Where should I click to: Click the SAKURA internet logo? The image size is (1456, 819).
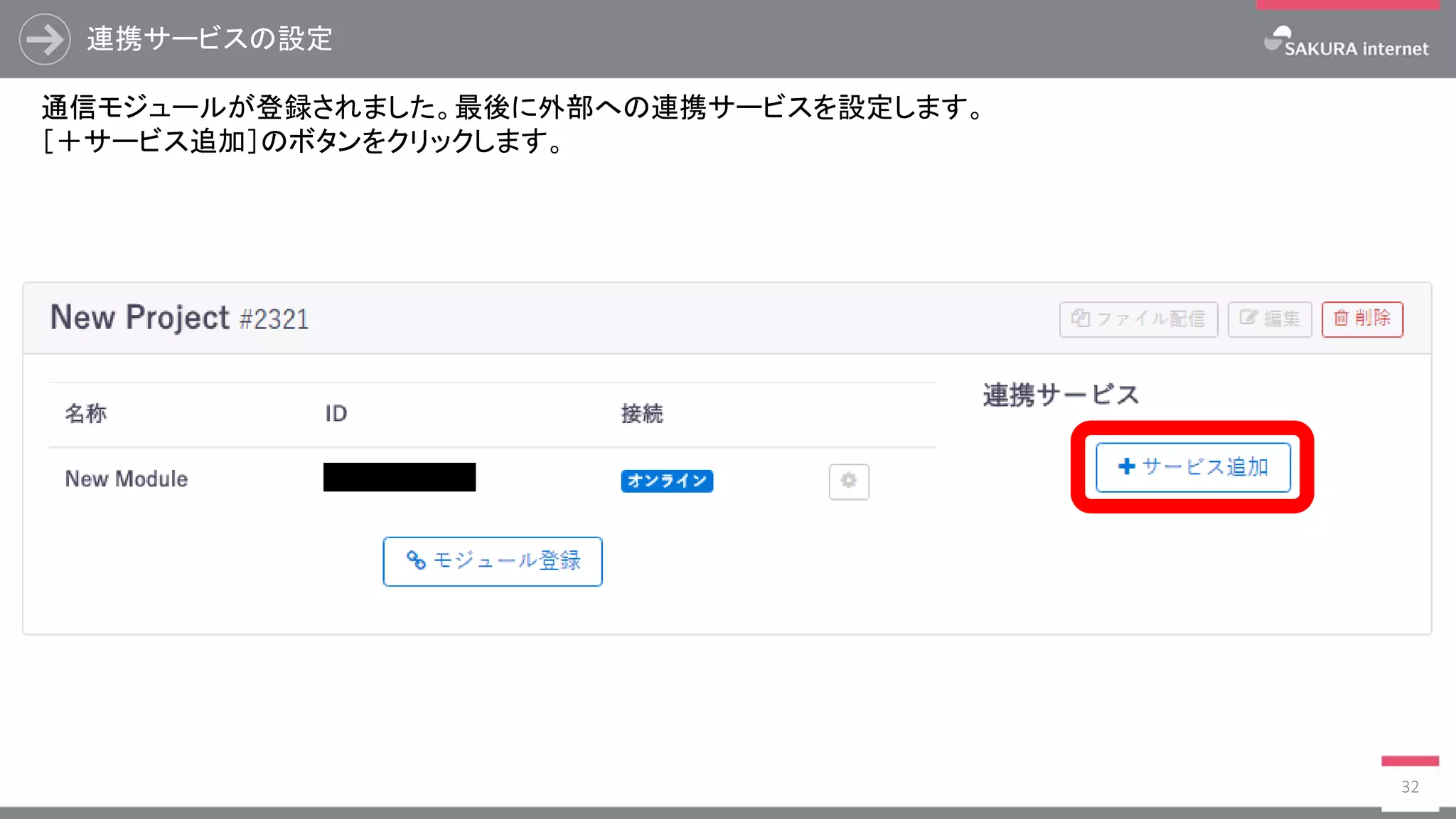tap(1347, 42)
